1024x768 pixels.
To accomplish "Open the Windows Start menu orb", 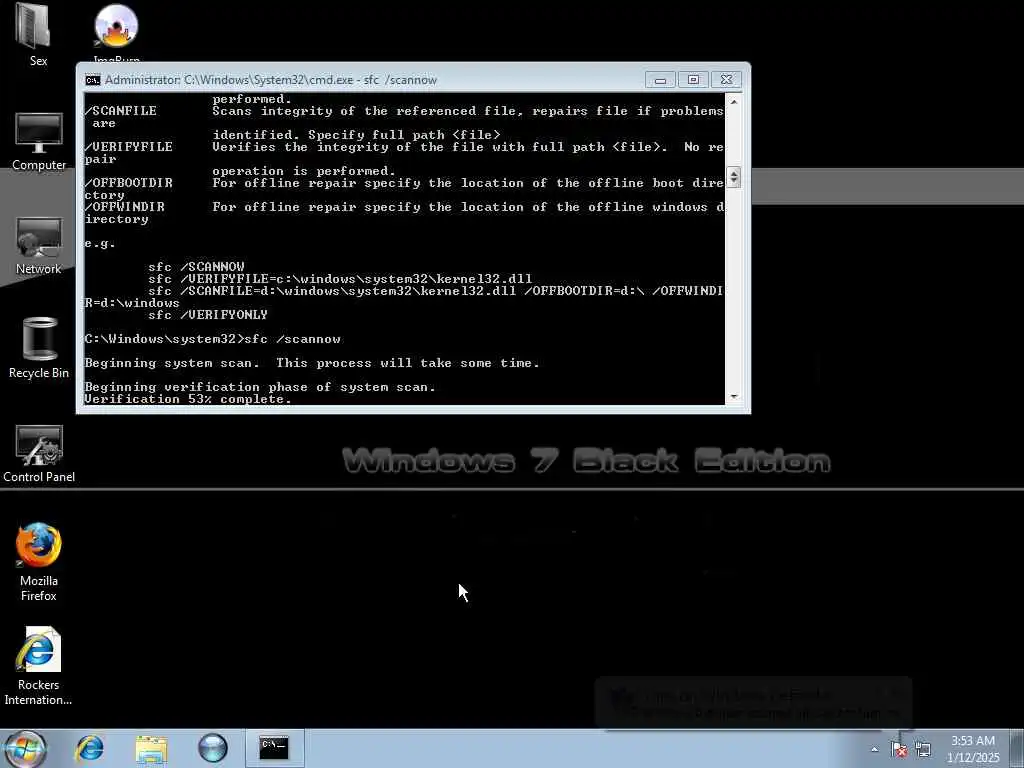I will [x=24, y=748].
